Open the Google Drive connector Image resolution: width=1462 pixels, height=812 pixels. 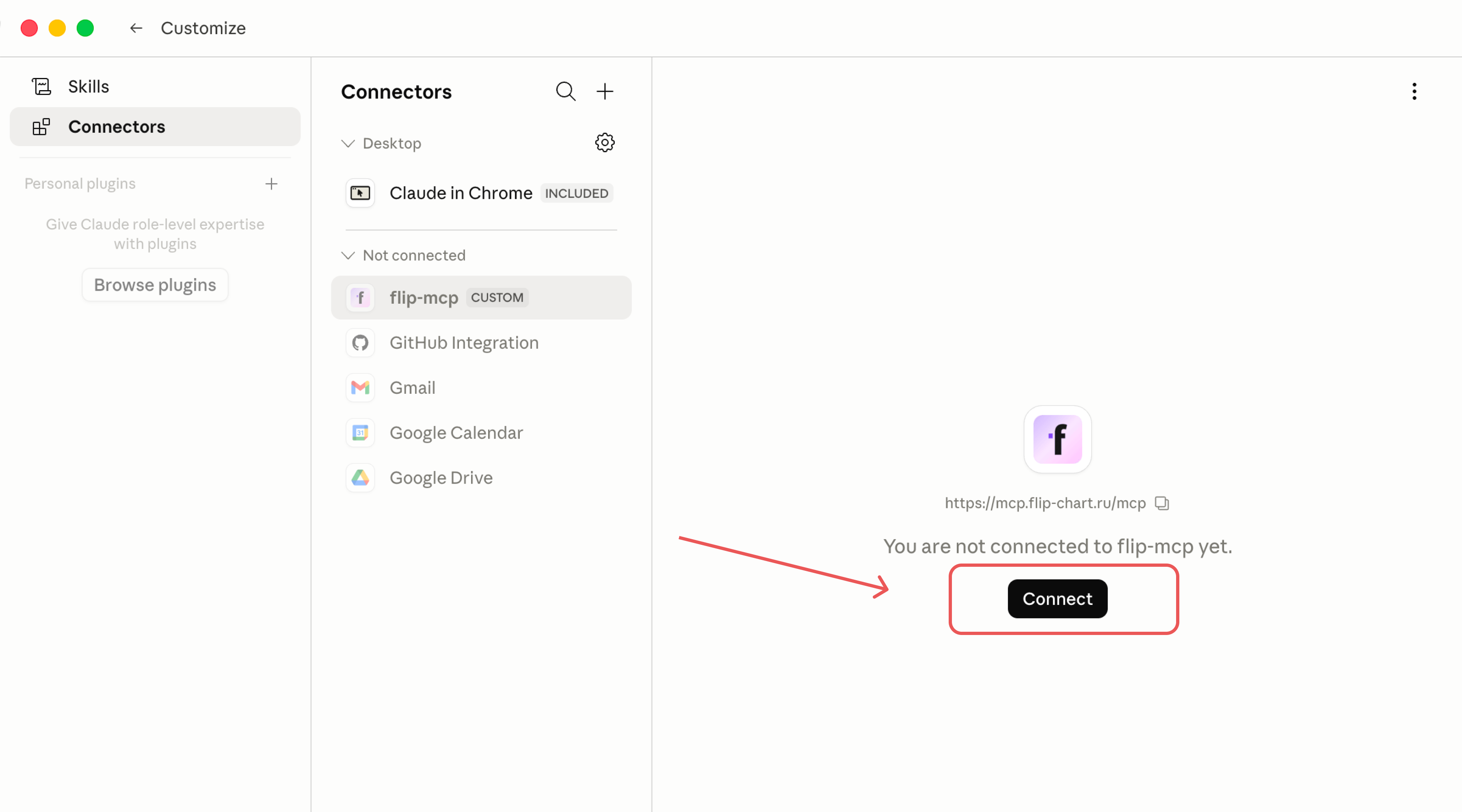pyautogui.click(x=481, y=478)
